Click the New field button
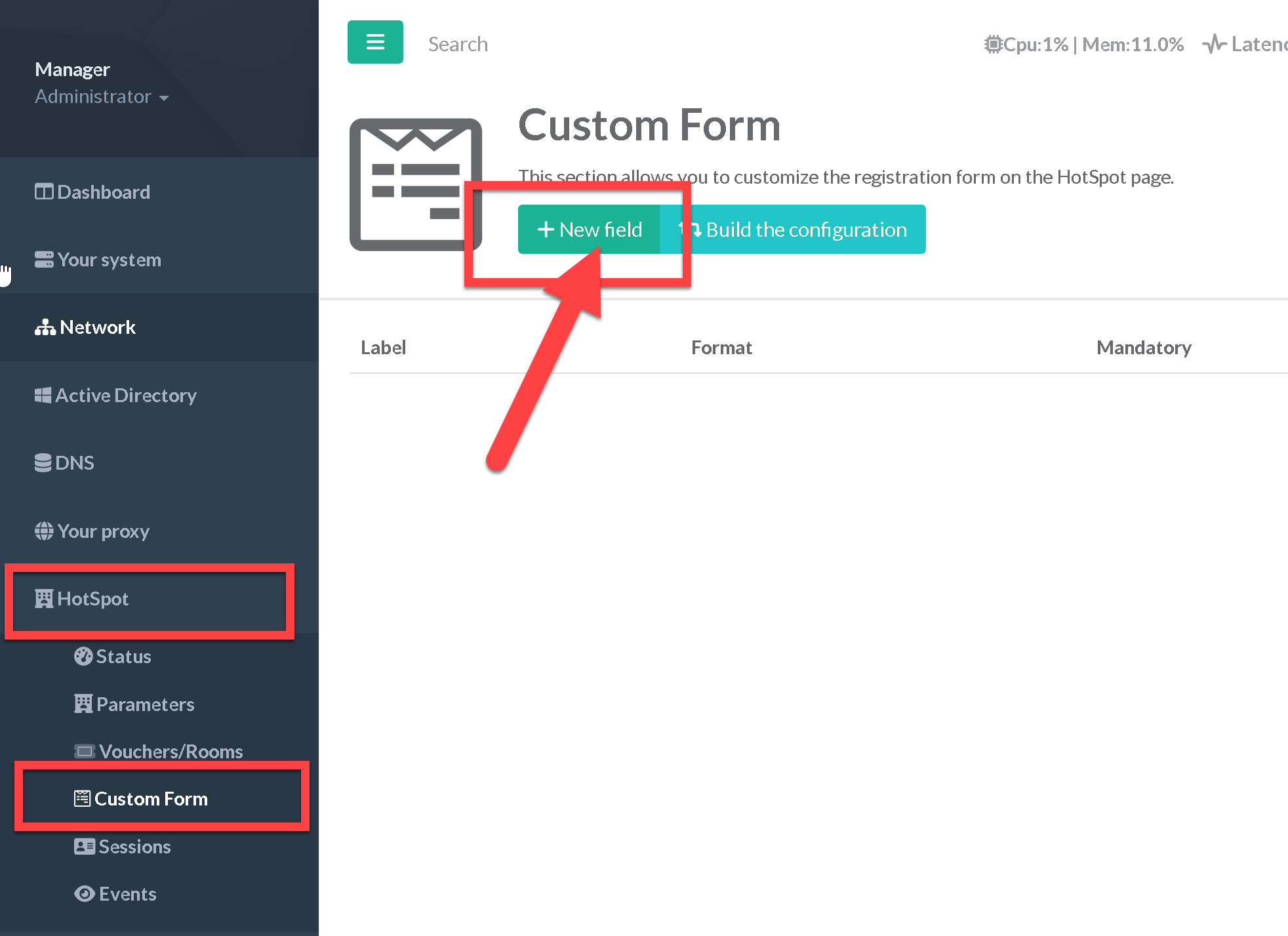 click(x=589, y=230)
